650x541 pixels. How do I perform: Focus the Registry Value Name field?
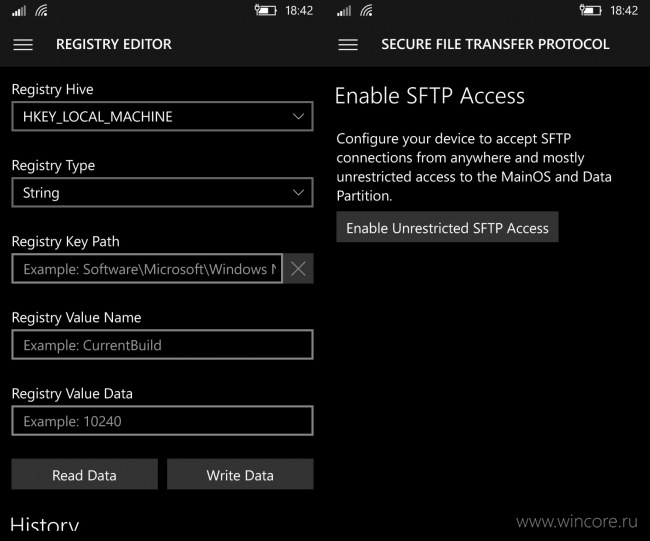click(162, 344)
